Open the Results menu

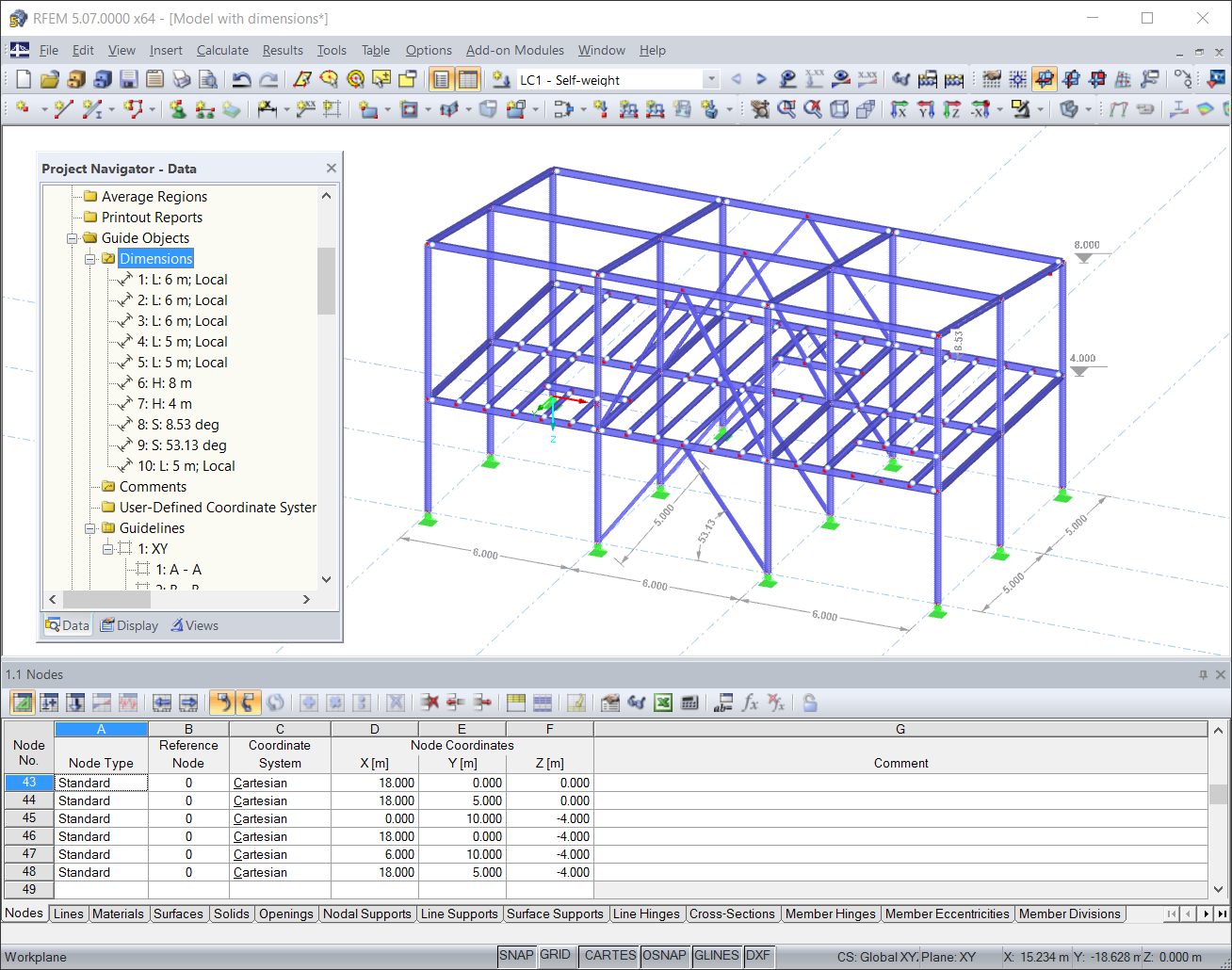(x=283, y=51)
